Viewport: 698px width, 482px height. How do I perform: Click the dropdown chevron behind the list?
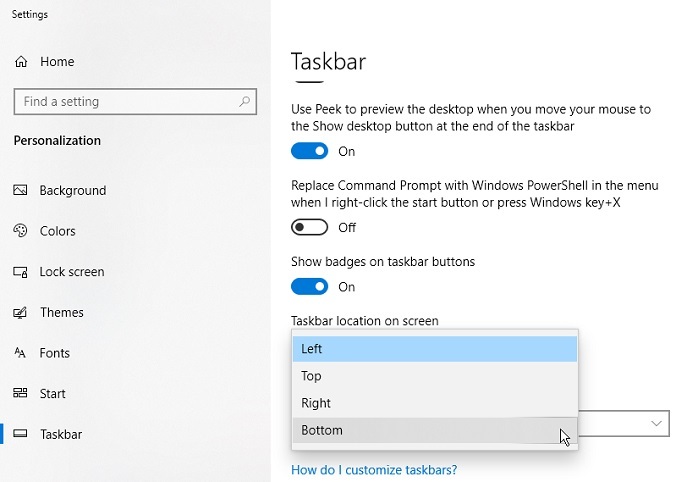click(x=656, y=423)
